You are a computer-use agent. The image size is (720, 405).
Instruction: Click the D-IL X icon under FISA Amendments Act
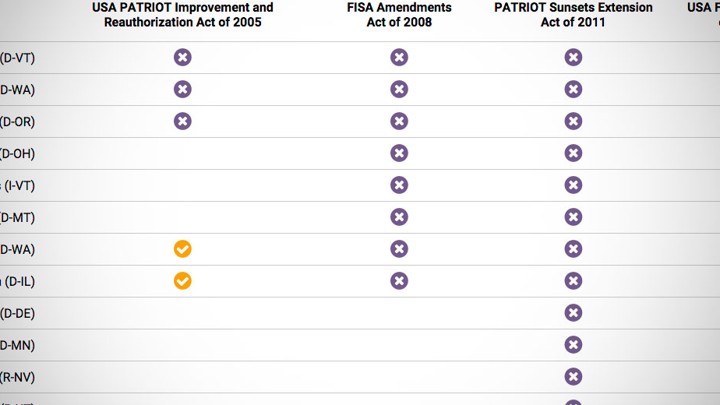coord(399,281)
